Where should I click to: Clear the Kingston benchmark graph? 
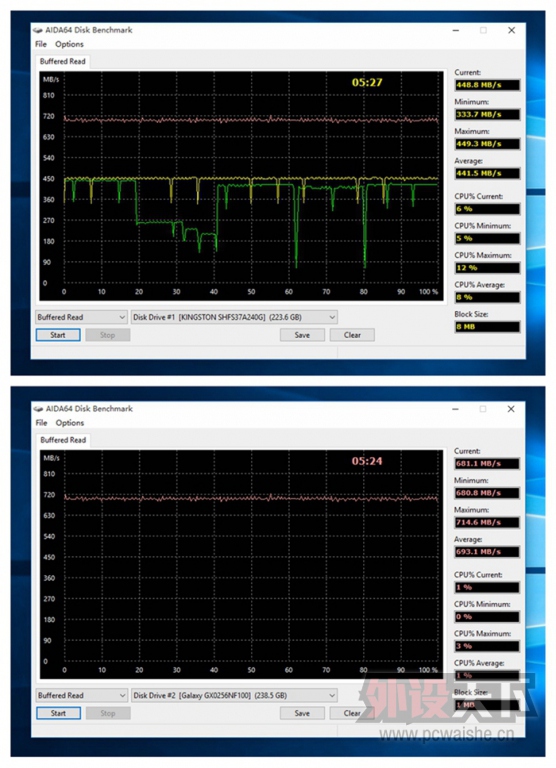point(352,336)
